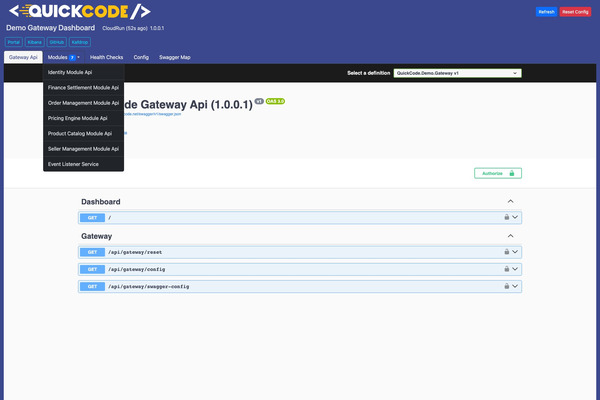Click the Refresh button
Screen dimensions: 600x400
[x=546, y=12]
